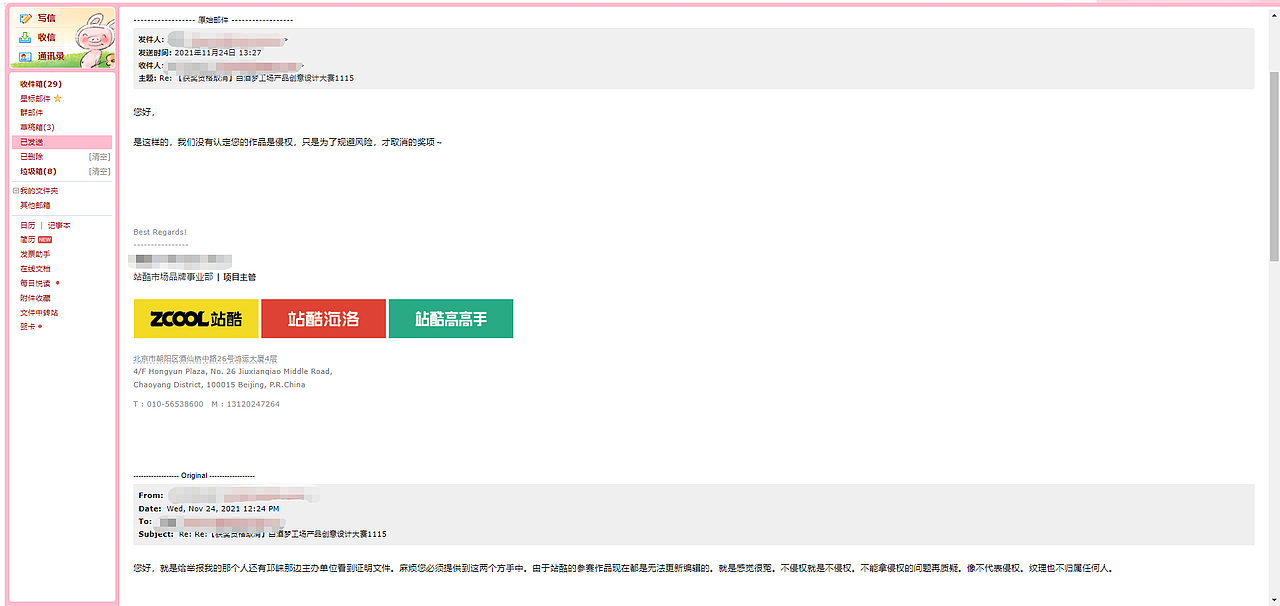Open 在线文档 online documents
Screen dimensions: 1280x606
click(x=35, y=269)
